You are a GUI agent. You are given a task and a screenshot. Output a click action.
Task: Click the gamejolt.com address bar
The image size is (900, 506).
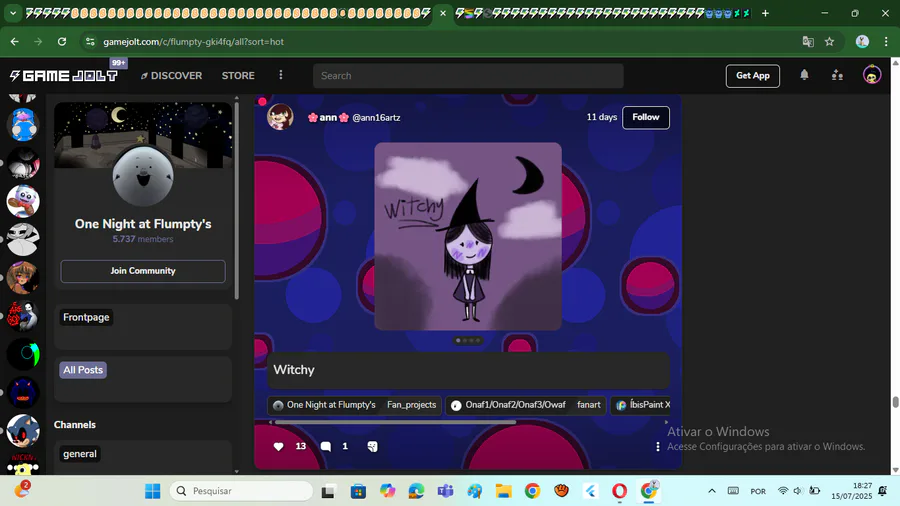193,42
